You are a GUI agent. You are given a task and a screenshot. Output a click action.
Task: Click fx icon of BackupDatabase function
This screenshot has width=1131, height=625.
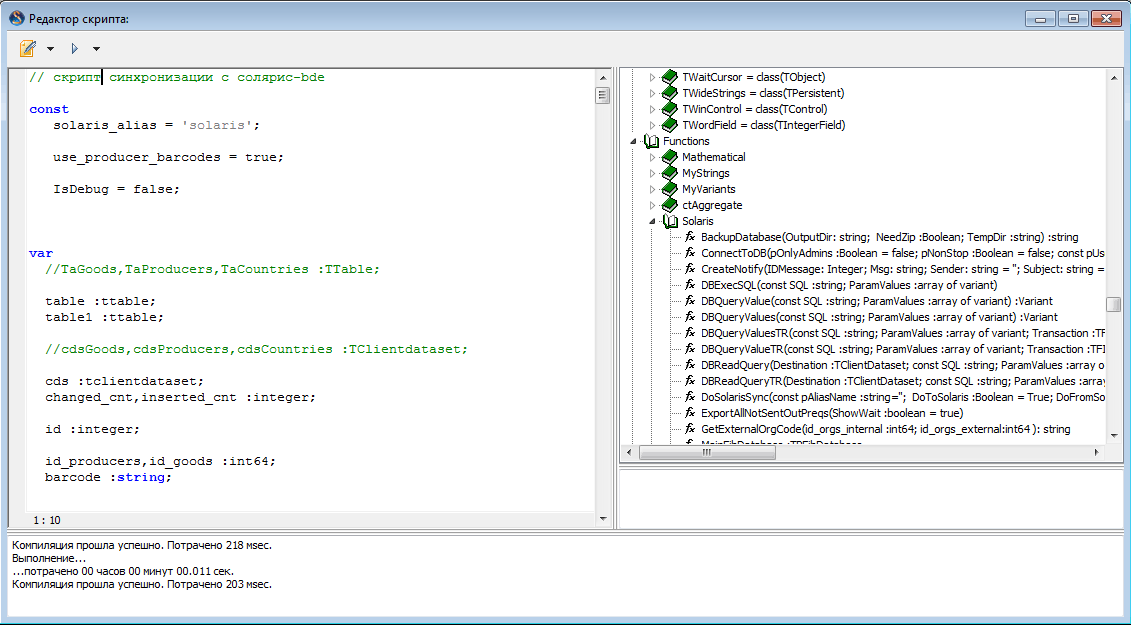click(x=690, y=237)
